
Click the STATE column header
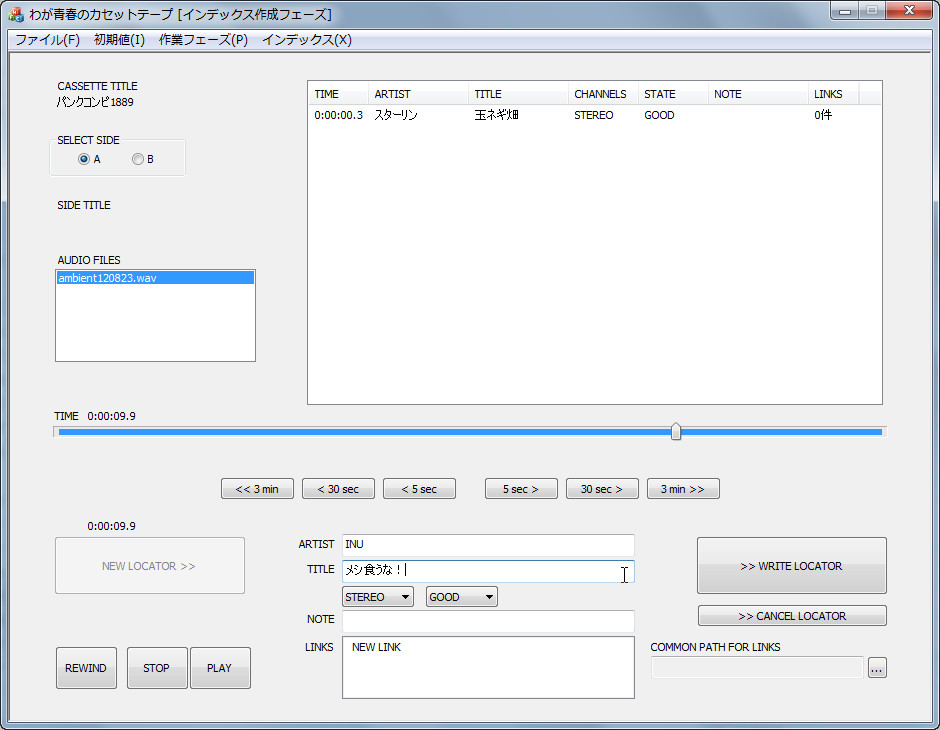tap(673, 94)
